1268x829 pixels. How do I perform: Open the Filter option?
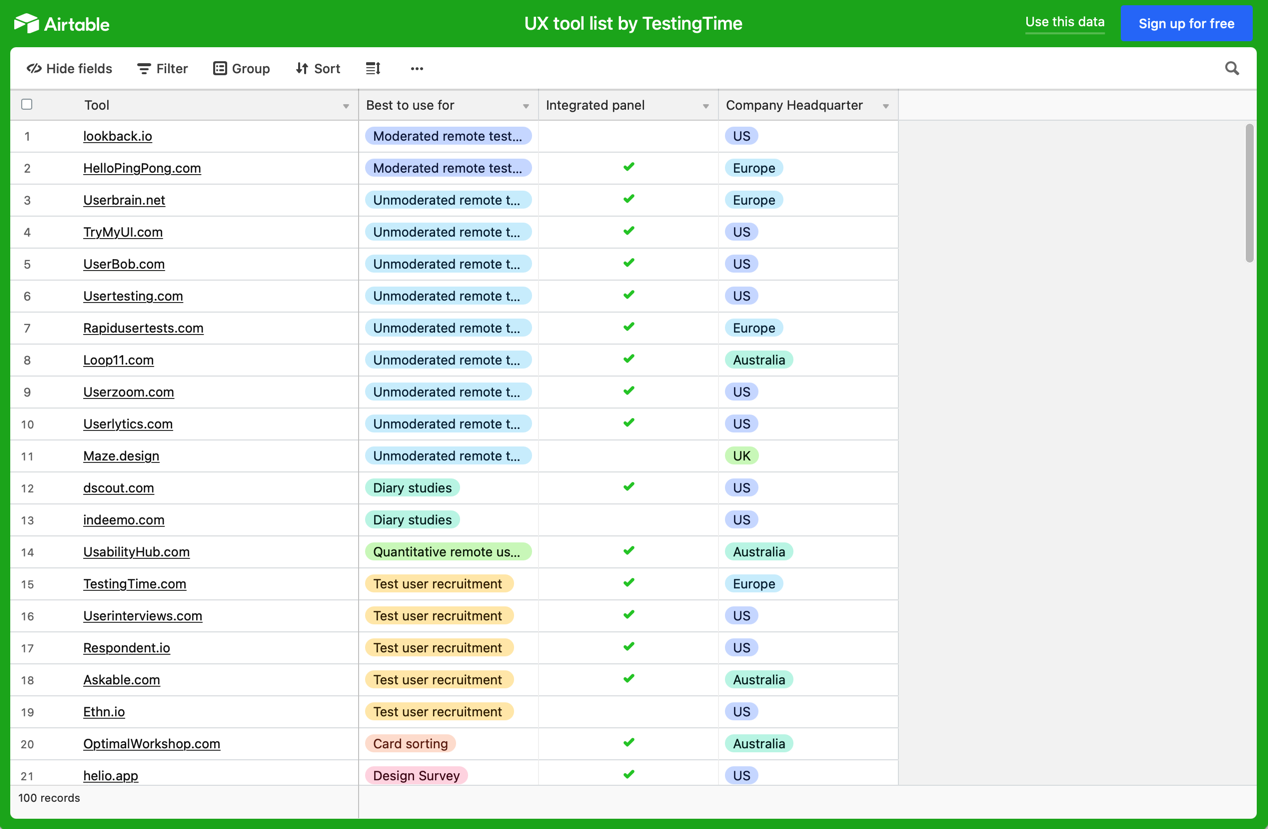pyautogui.click(x=162, y=69)
